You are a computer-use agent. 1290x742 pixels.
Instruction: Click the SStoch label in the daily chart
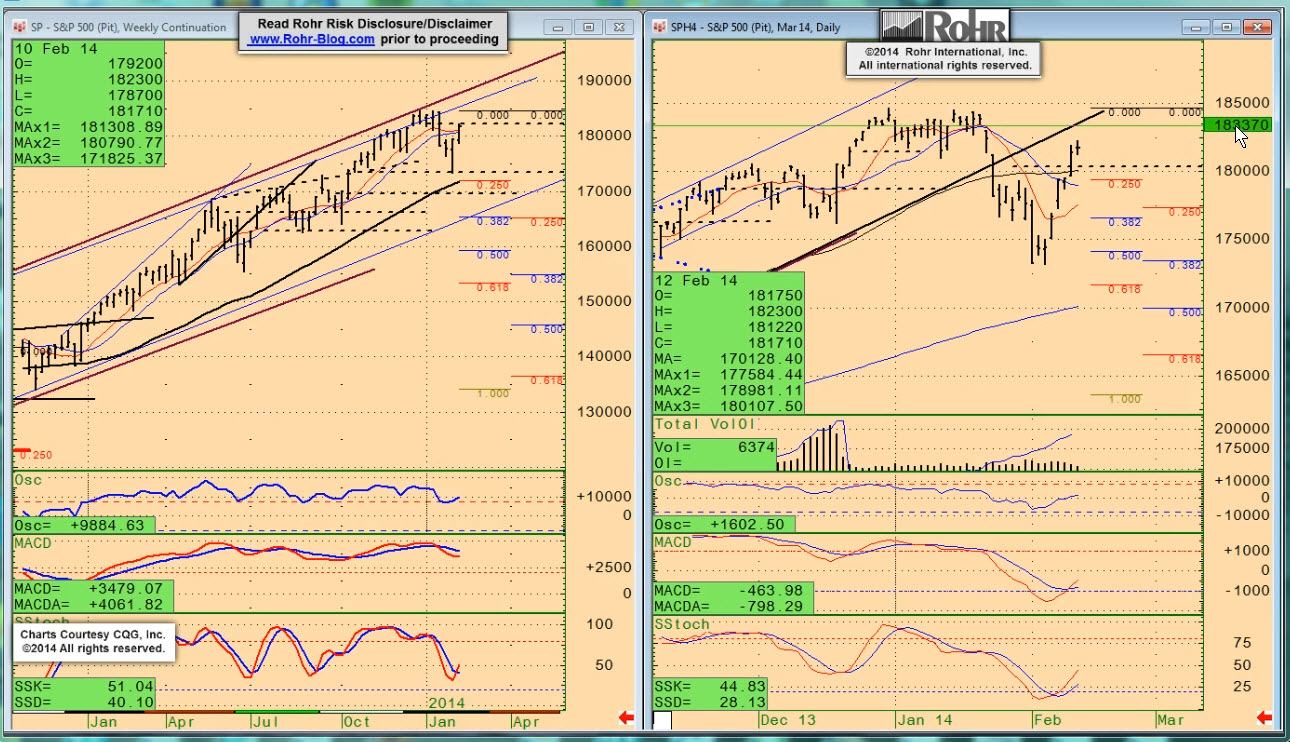tap(681, 624)
